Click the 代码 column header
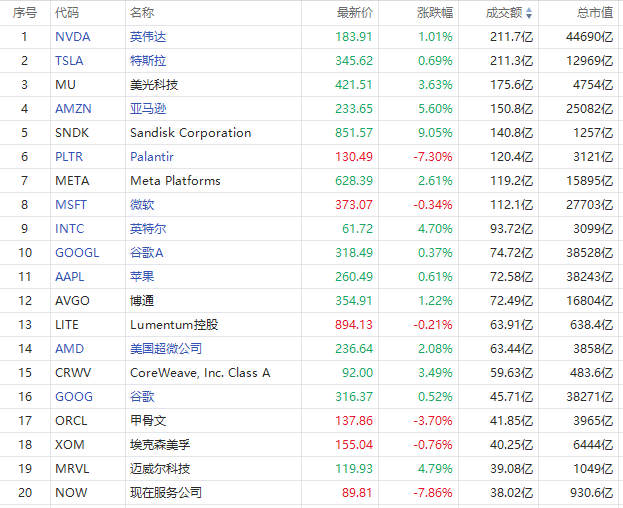This screenshot has height=508, width=623. (x=67, y=13)
